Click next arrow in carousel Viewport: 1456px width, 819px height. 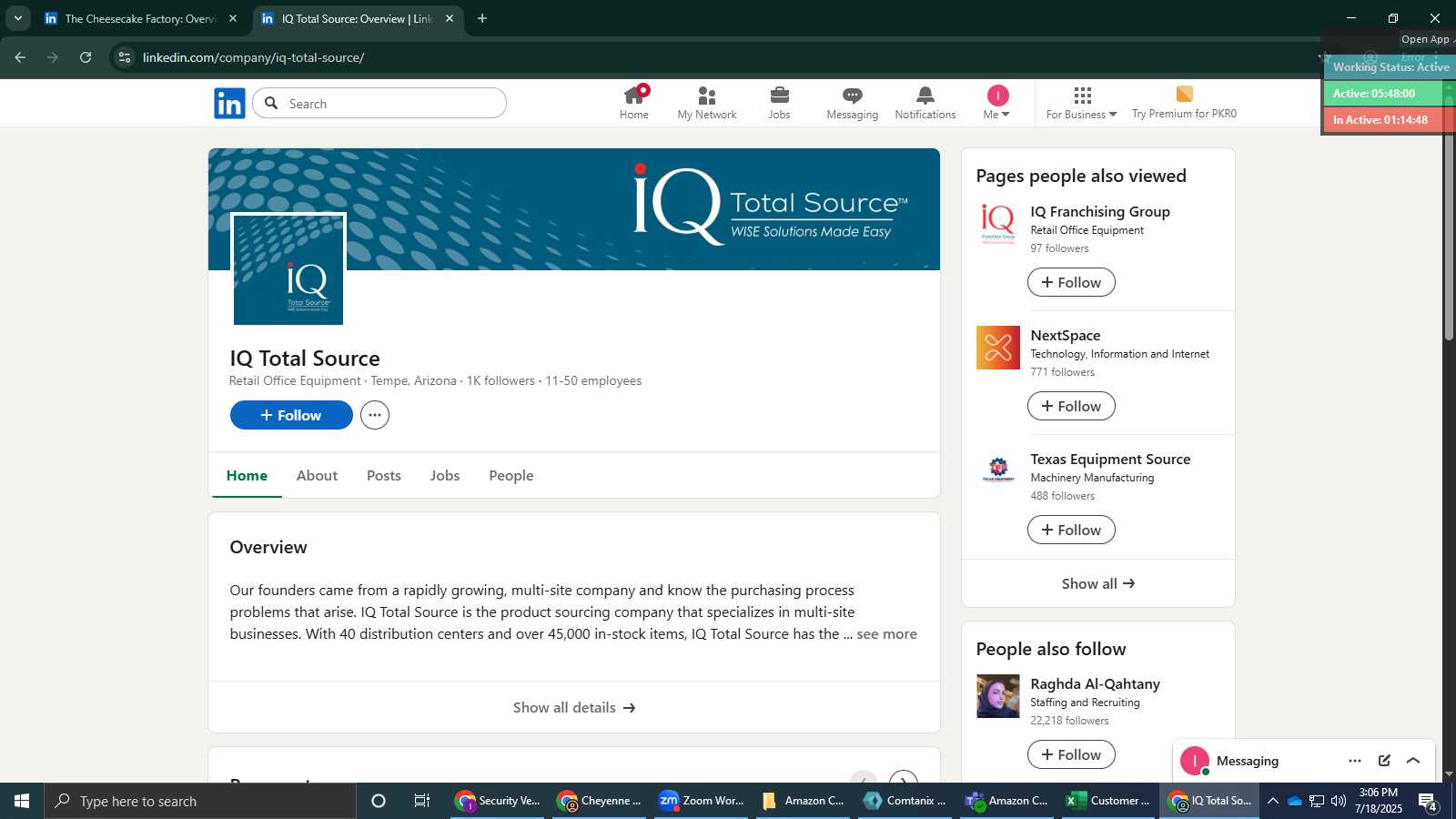(x=903, y=776)
